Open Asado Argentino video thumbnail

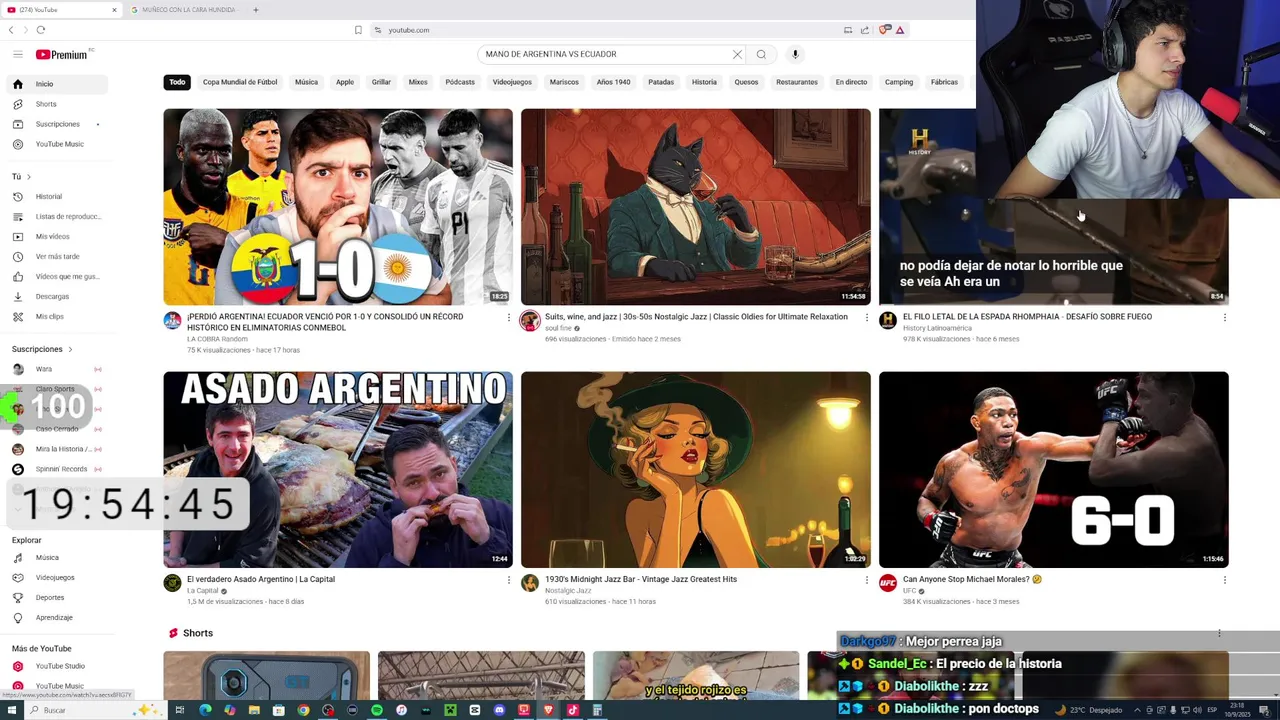click(338, 470)
